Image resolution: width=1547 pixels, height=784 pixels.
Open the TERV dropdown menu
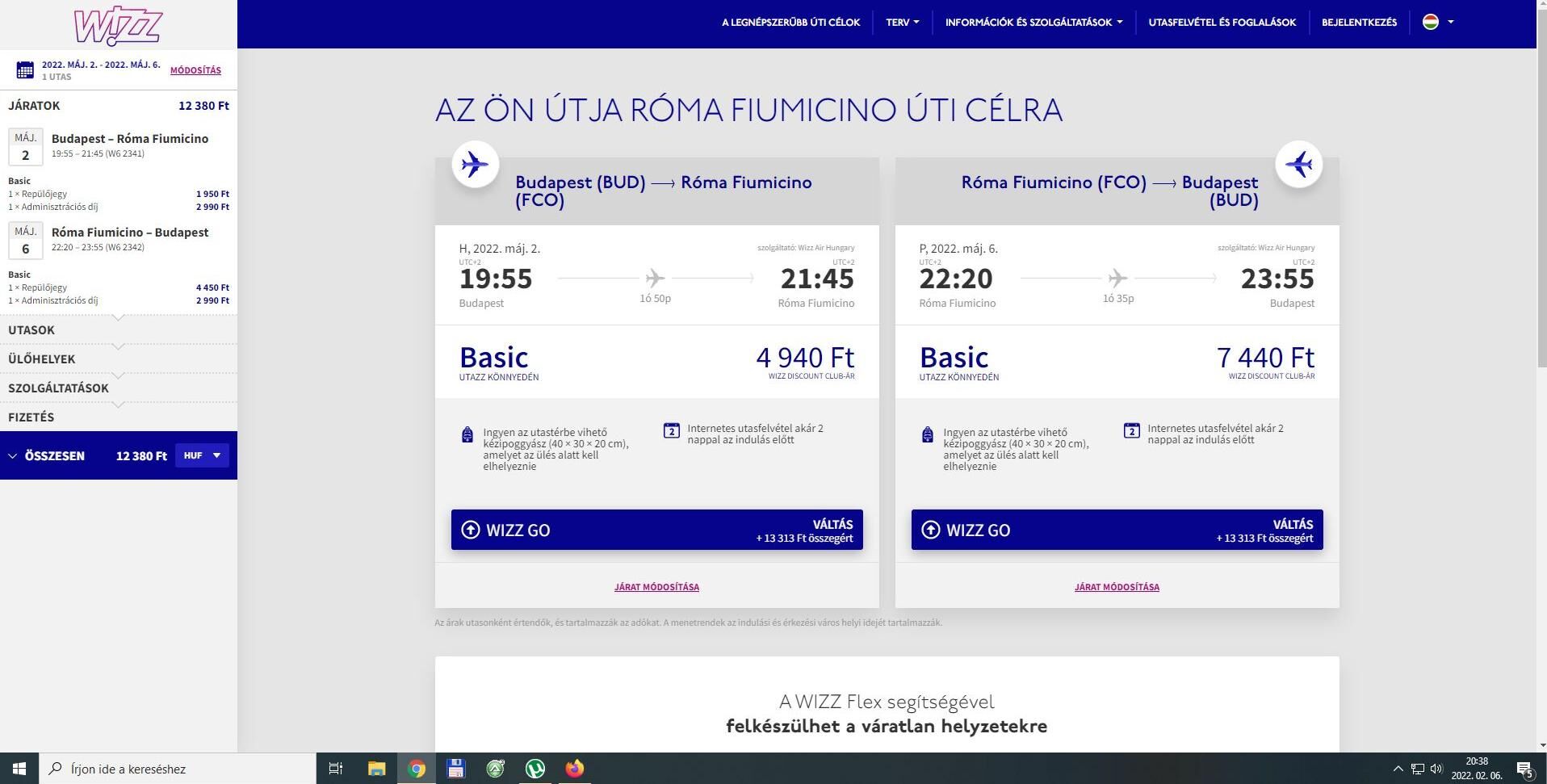click(902, 23)
